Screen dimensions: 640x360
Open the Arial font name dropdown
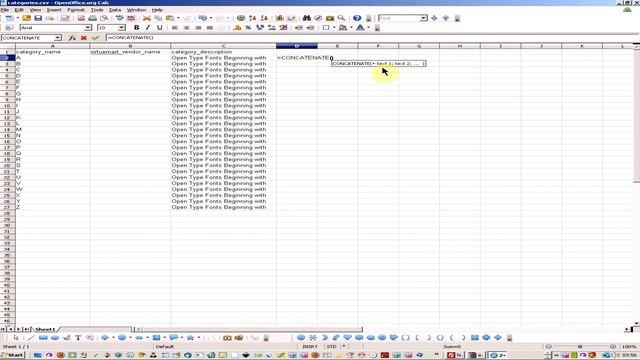point(88,28)
